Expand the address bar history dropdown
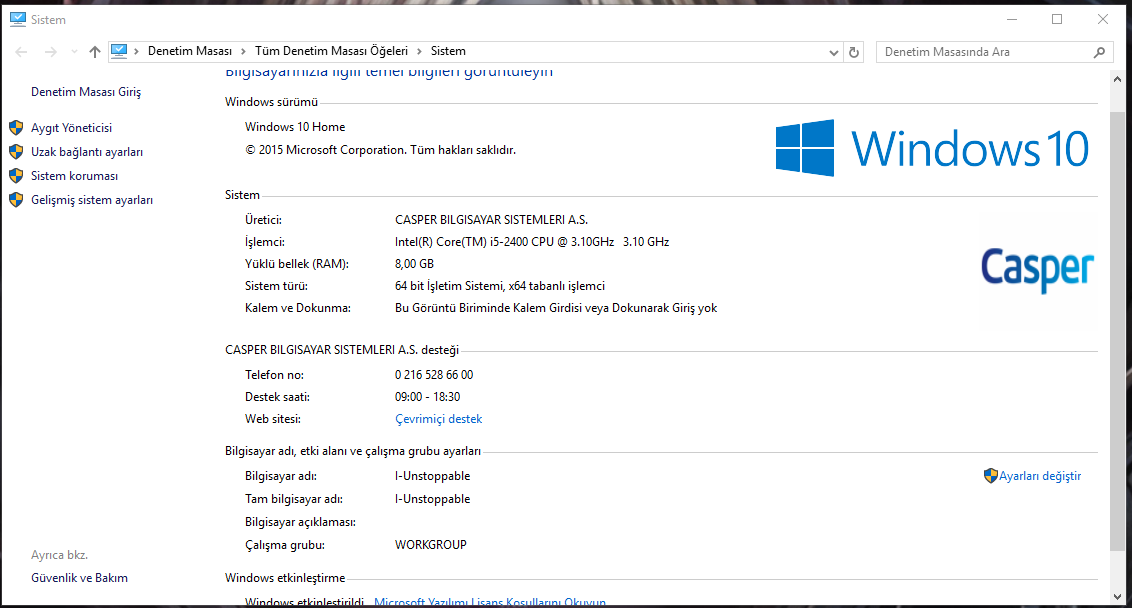Image resolution: width=1132 pixels, height=608 pixels. click(x=834, y=52)
